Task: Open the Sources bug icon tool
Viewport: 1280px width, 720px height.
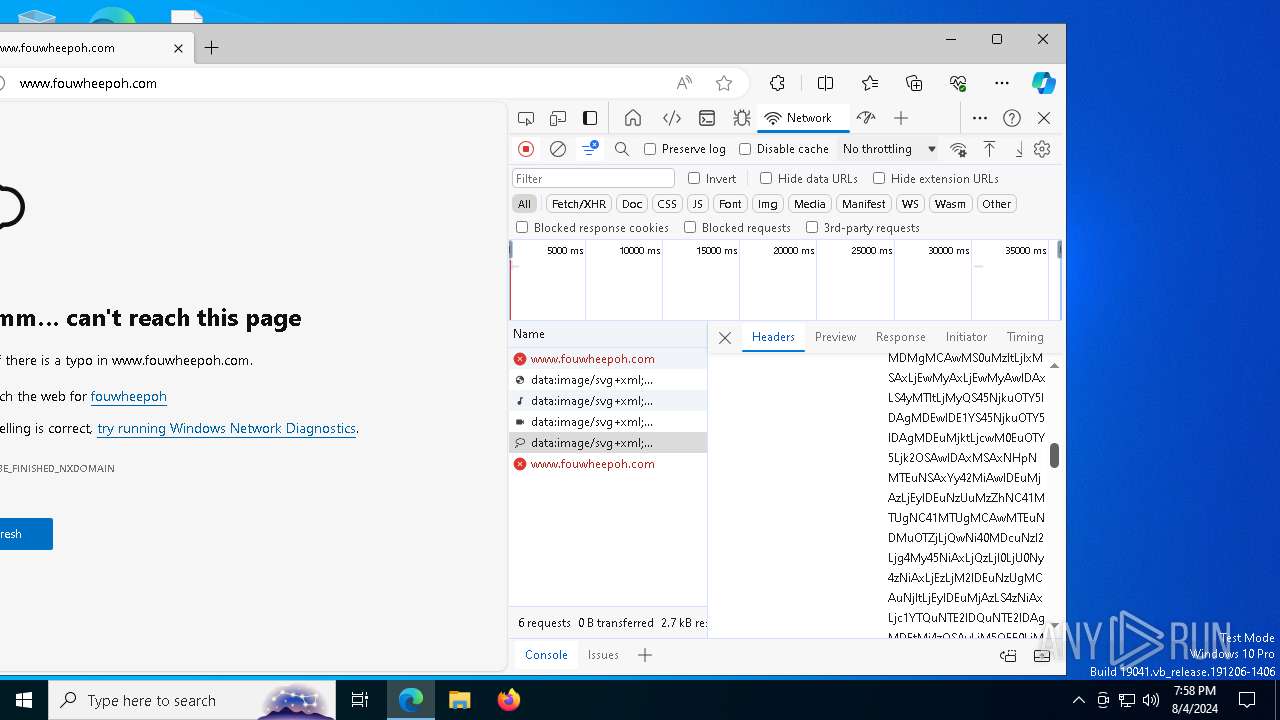Action: tap(741, 118)
